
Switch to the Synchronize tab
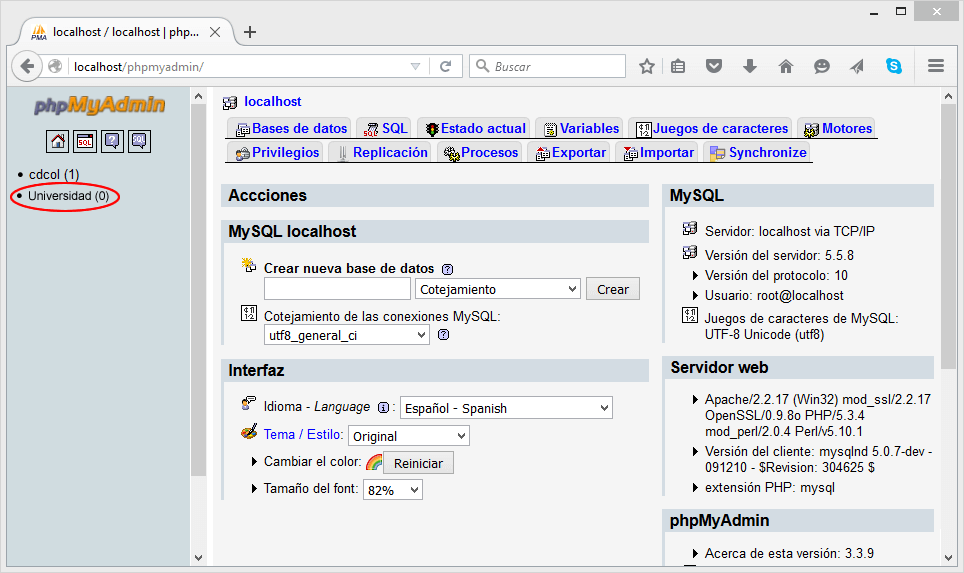point(759,152)
